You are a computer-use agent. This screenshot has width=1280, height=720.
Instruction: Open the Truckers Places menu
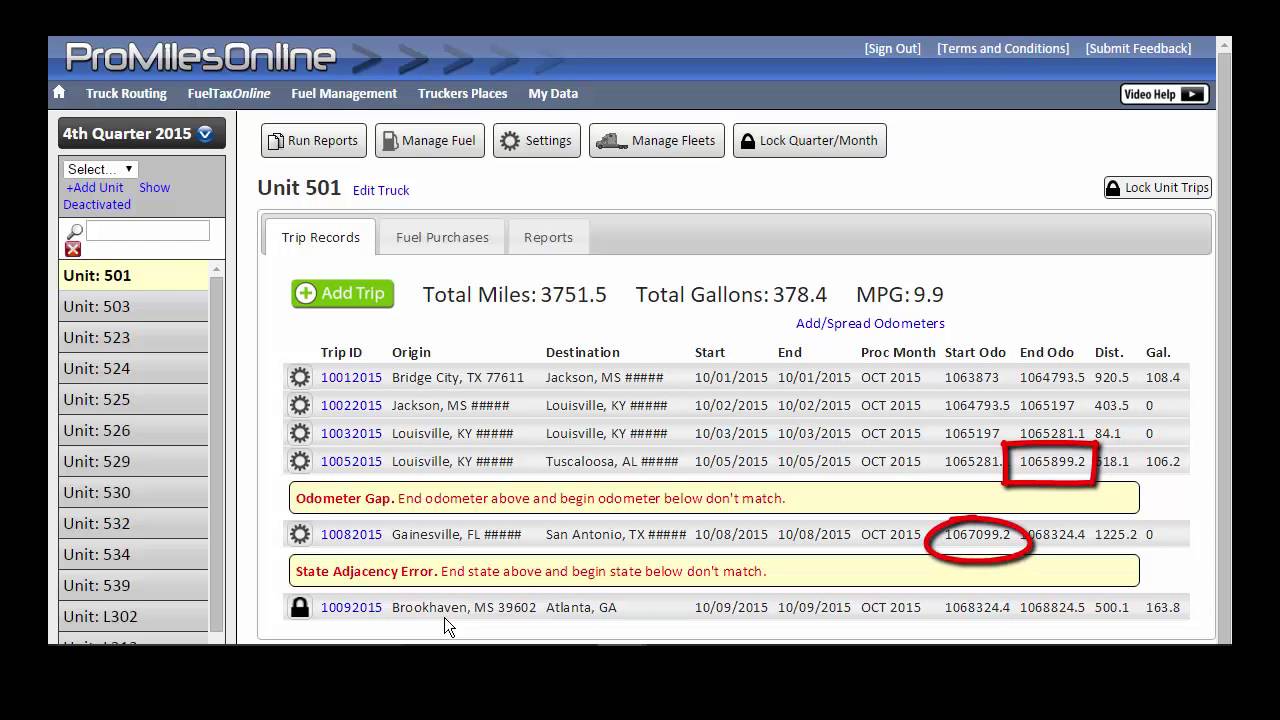(x=462, y=93)
